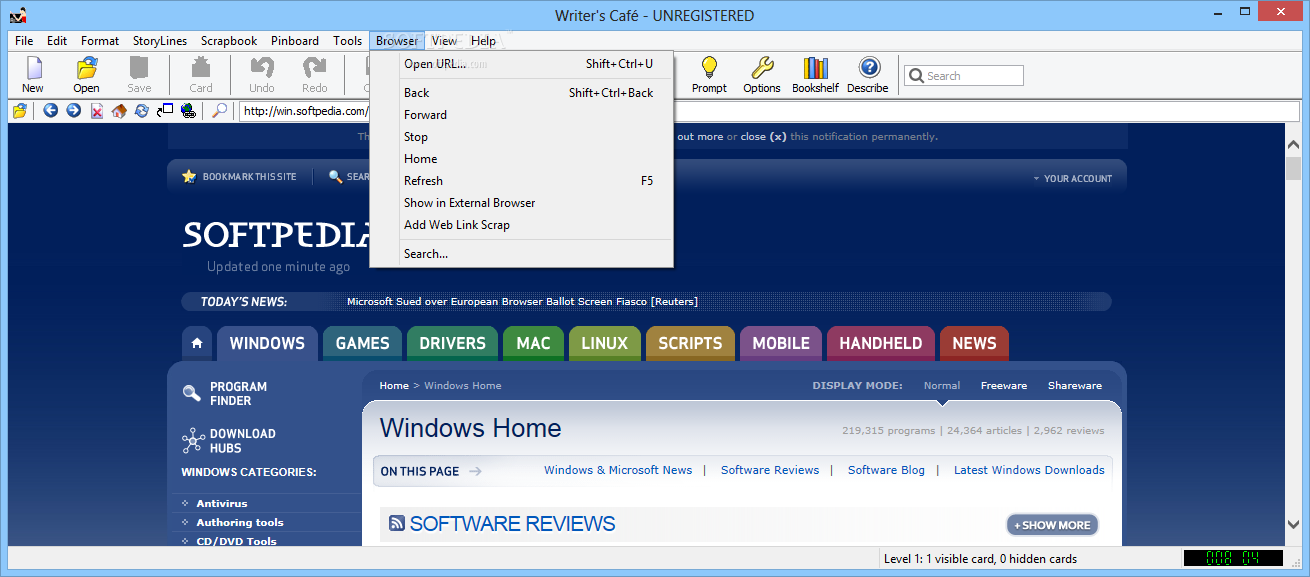This screenshot has width=1310, height=577.
Task: Open Windows & Microsoft News link
Action: (618, 470)
